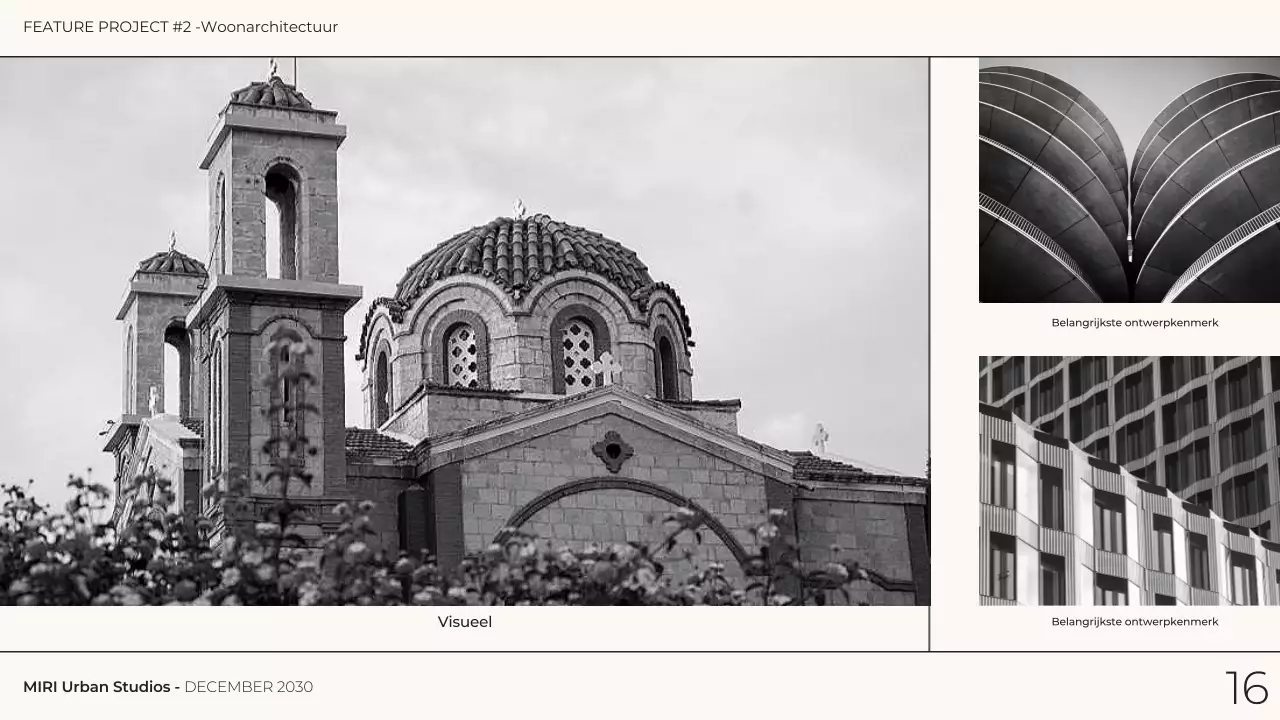1280x720 pixels.
Task: Click the white cross below the dome windows
Action: (606, 368)
